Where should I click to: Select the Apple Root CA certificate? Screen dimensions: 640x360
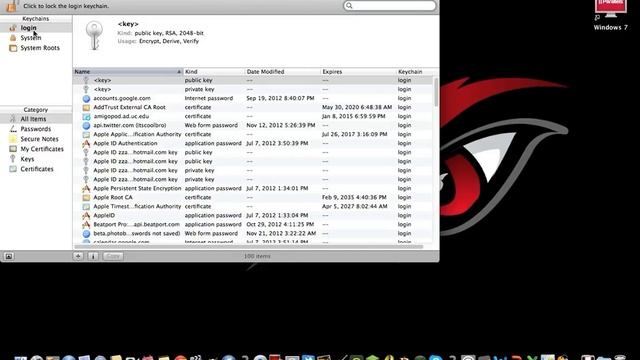[253, 198]
